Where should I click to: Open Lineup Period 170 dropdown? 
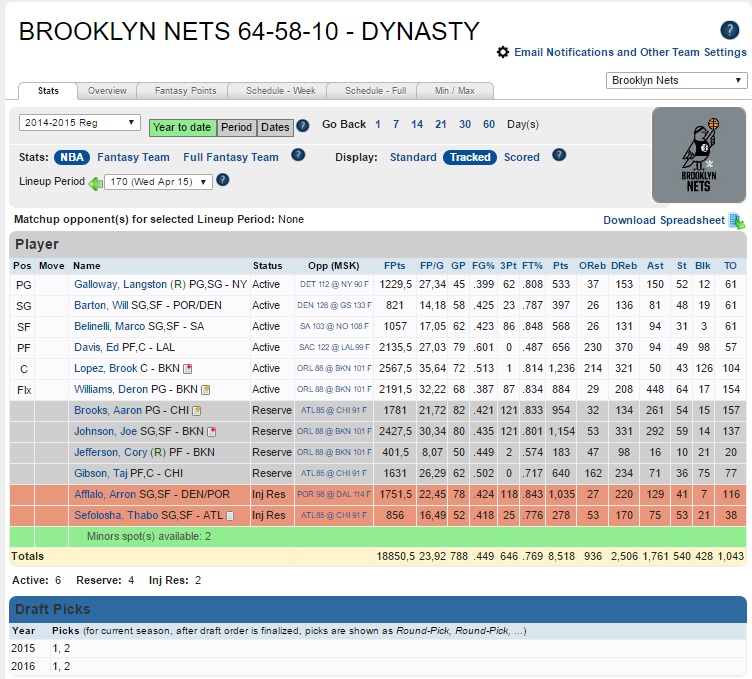(158, 182)
